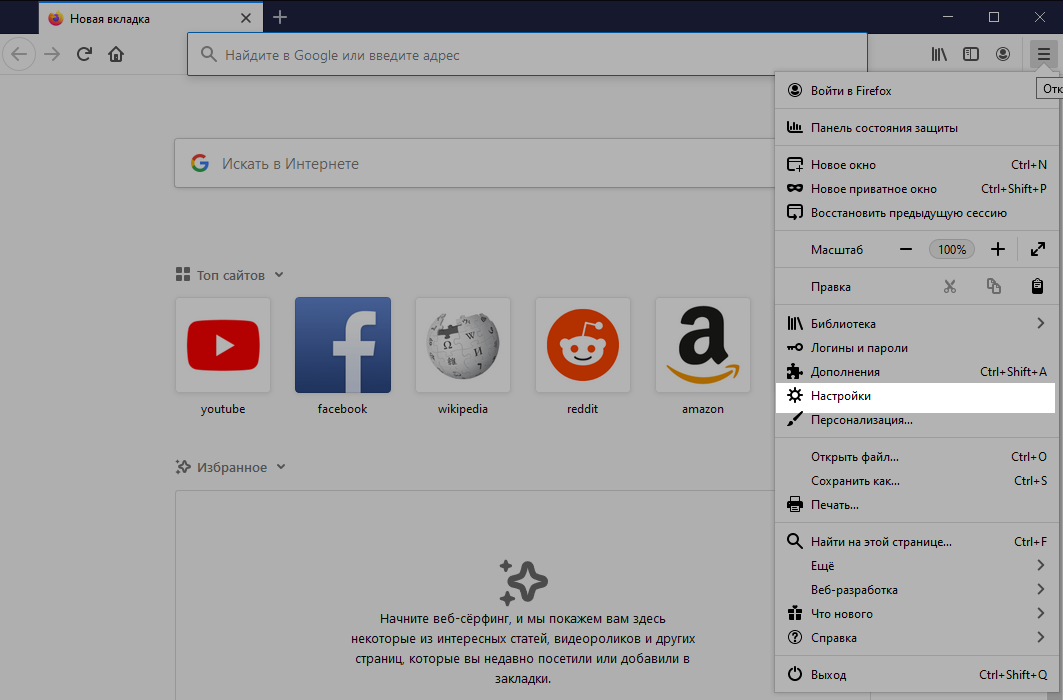Close the Новая вкладка tab
This screenshot has height=700, width=1063.
click(246, 18)
